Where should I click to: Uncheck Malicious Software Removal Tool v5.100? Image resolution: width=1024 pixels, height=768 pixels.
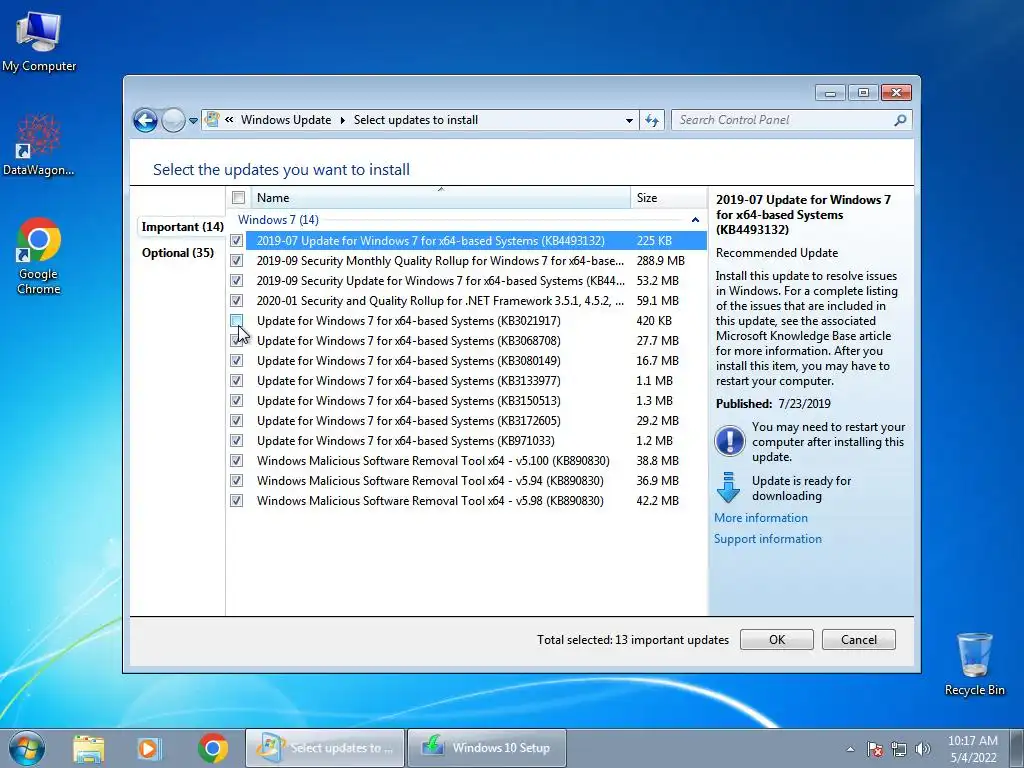(x=237, y=461)
